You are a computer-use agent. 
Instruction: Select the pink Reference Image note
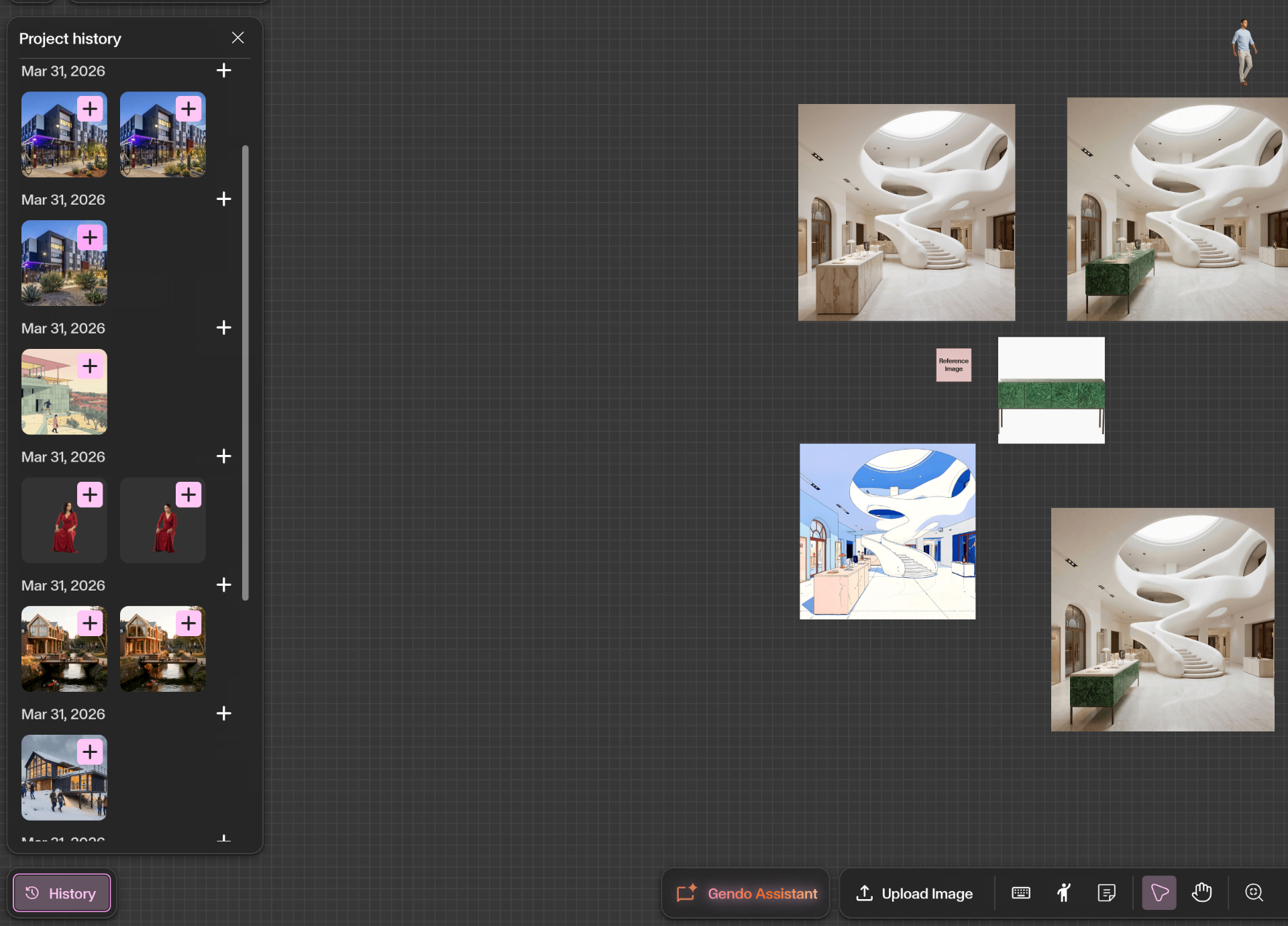(x=953, y=365)
